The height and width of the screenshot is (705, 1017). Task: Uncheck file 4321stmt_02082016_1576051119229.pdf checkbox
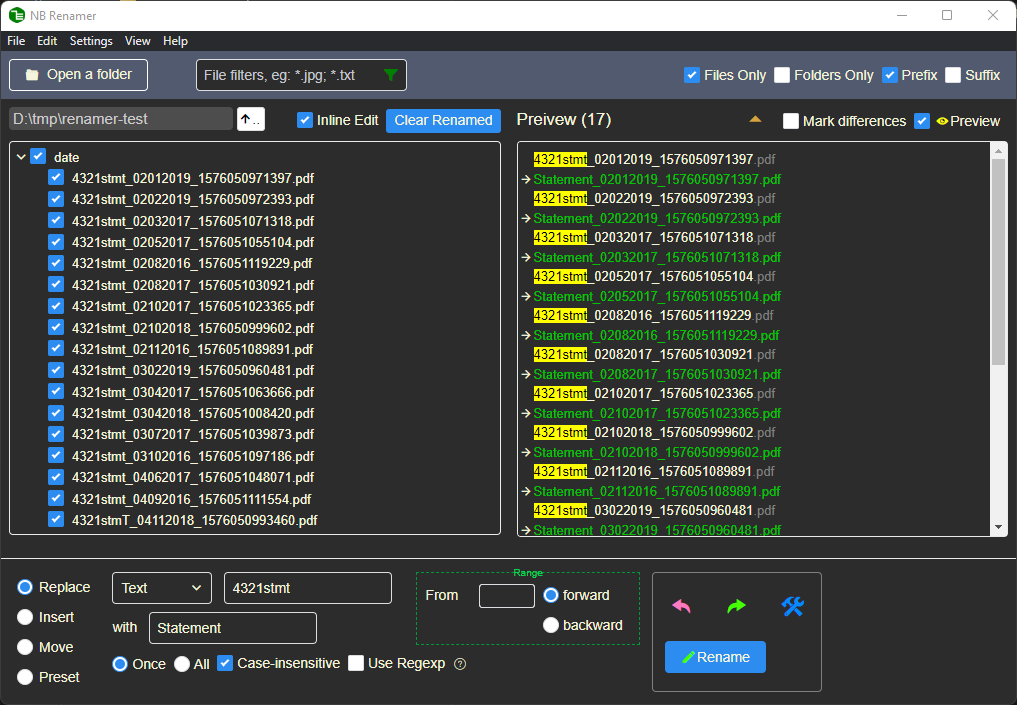tap(56, 263)
